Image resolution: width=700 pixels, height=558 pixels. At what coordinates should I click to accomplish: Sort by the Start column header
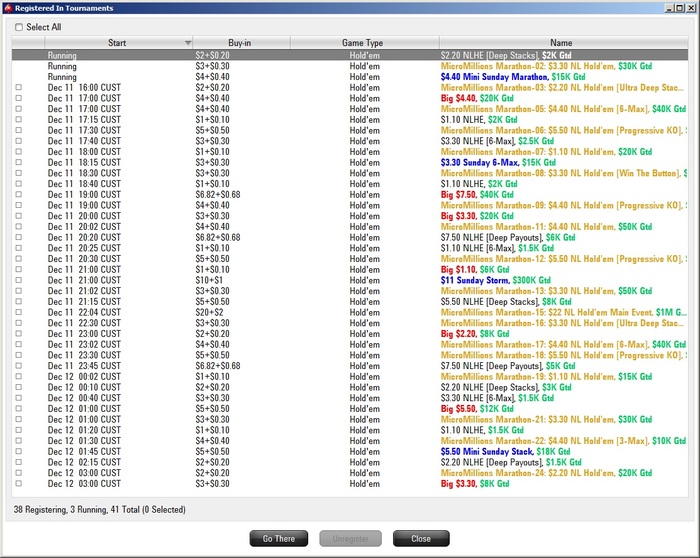[118, 43]
